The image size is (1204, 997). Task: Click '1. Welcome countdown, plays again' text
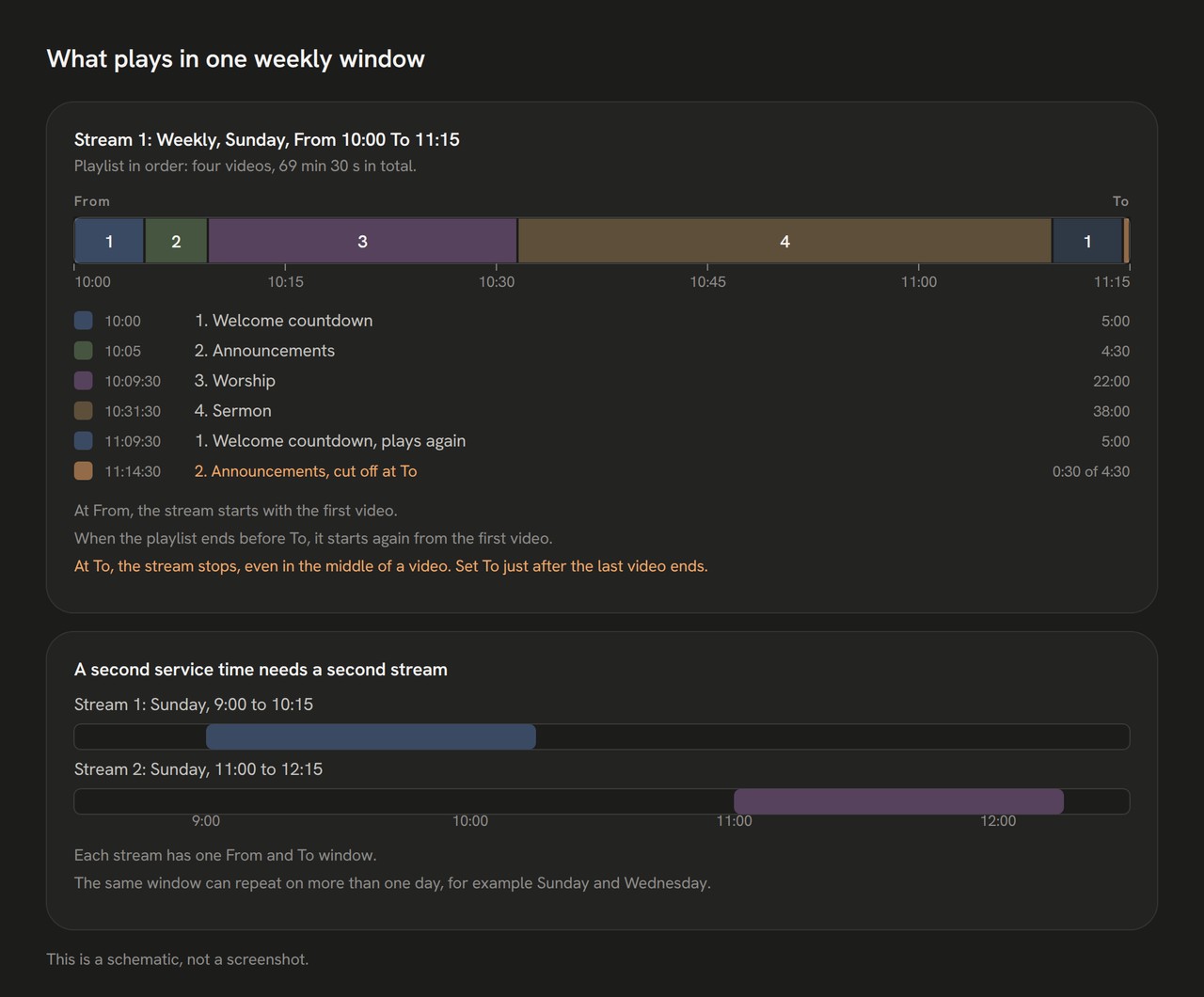(330, 441)
